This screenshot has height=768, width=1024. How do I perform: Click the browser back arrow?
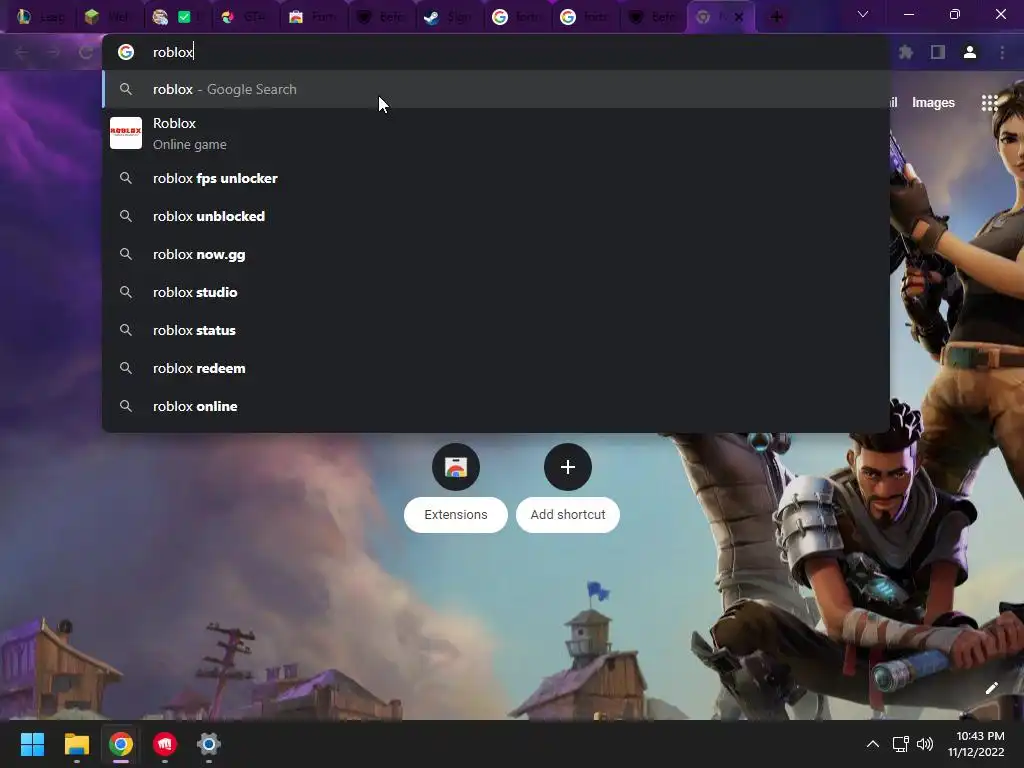pos(22,52)
